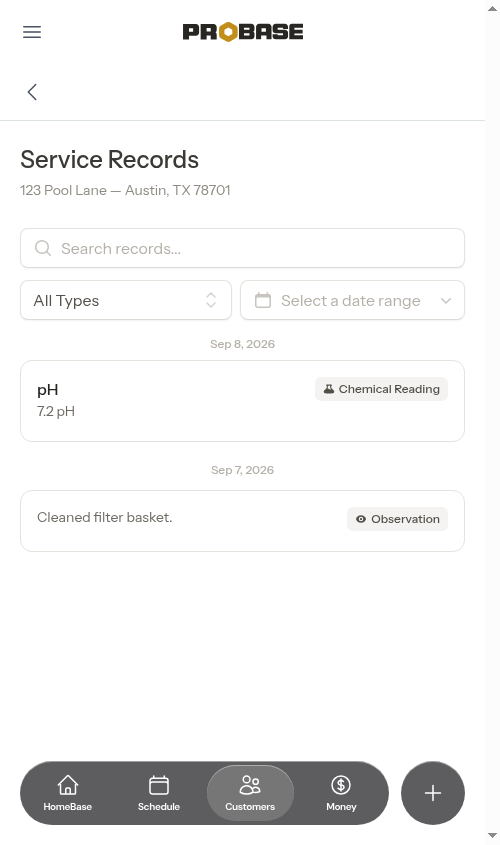Click the date range chevron arrow
Viewport: 500px width, 845px height.
[x=446, y=301]
